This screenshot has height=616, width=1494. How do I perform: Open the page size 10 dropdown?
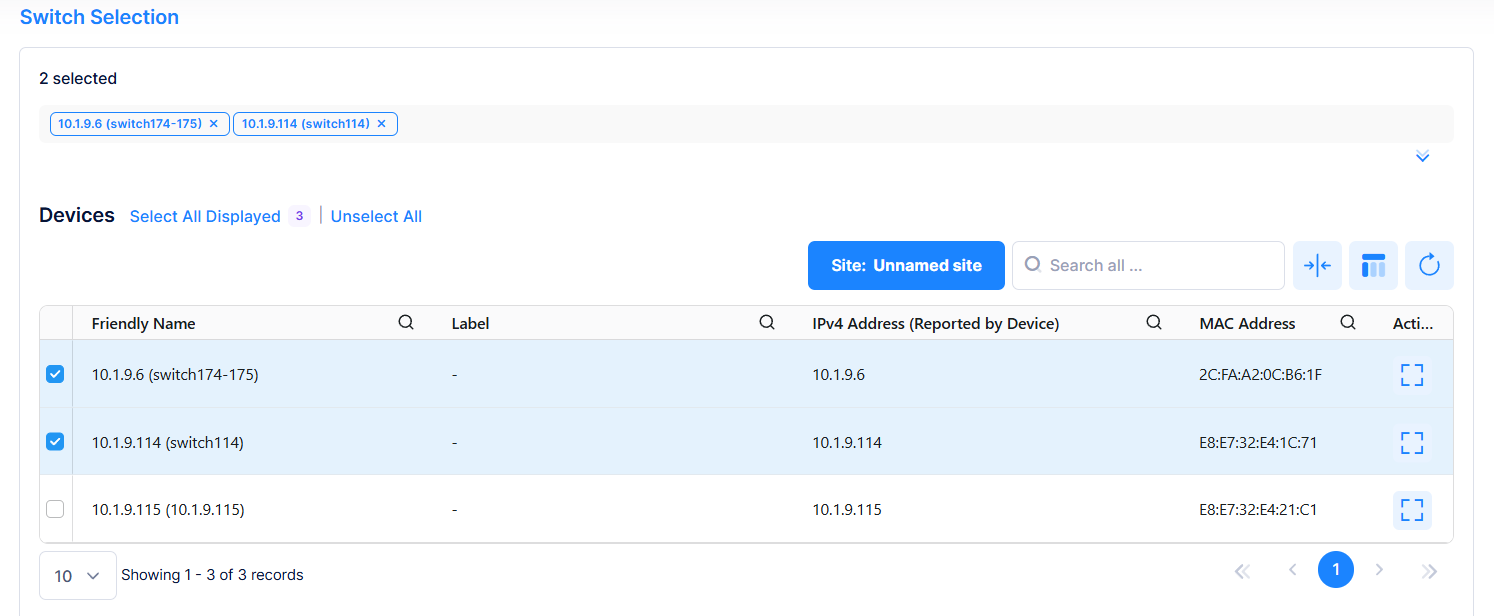pos(77,575)
